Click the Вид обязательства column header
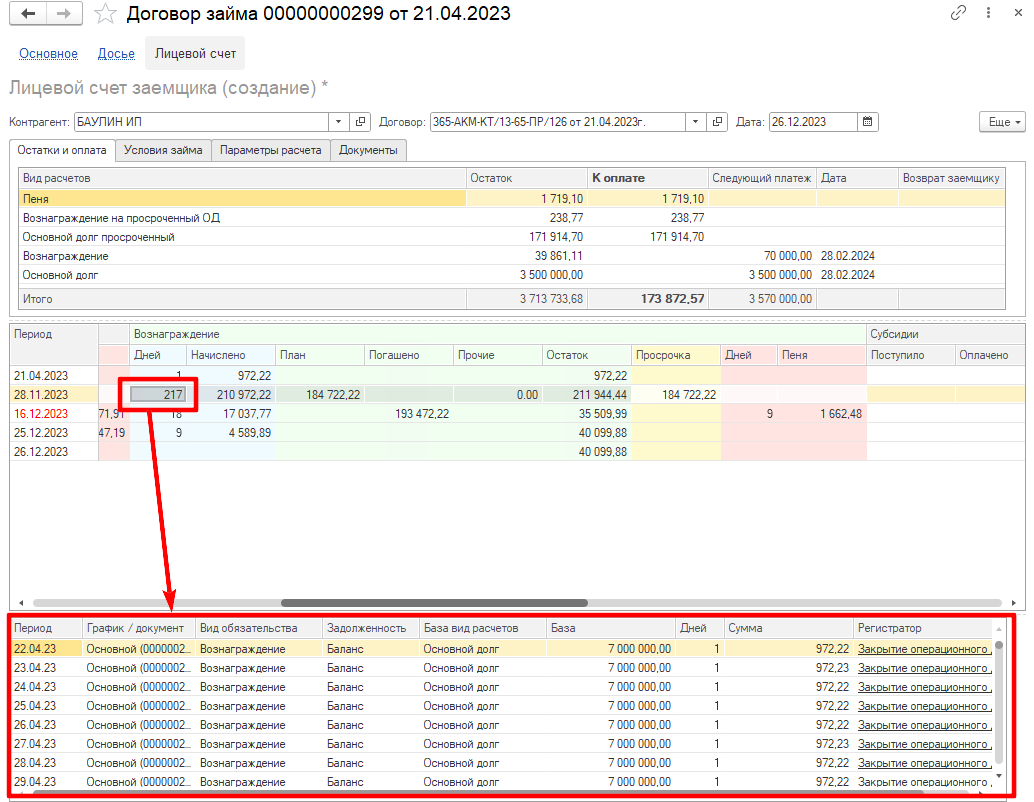This screenshot has width=1034, height=802. (x=258, y=628)
